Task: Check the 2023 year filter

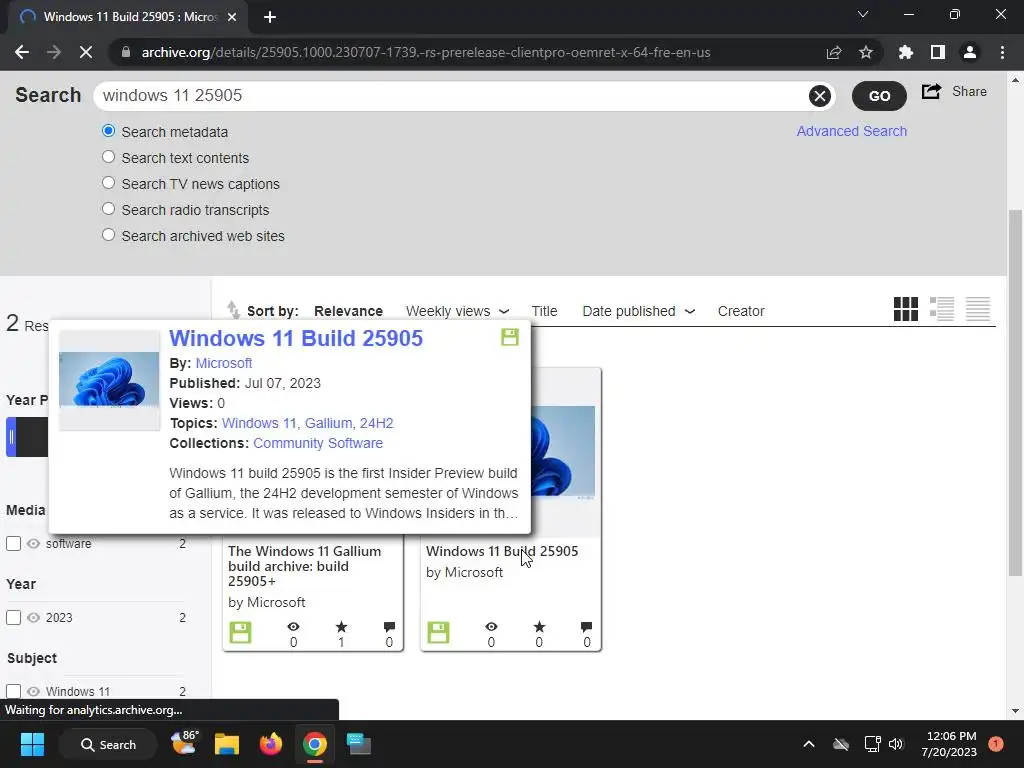Action: [x=13, y=617]
